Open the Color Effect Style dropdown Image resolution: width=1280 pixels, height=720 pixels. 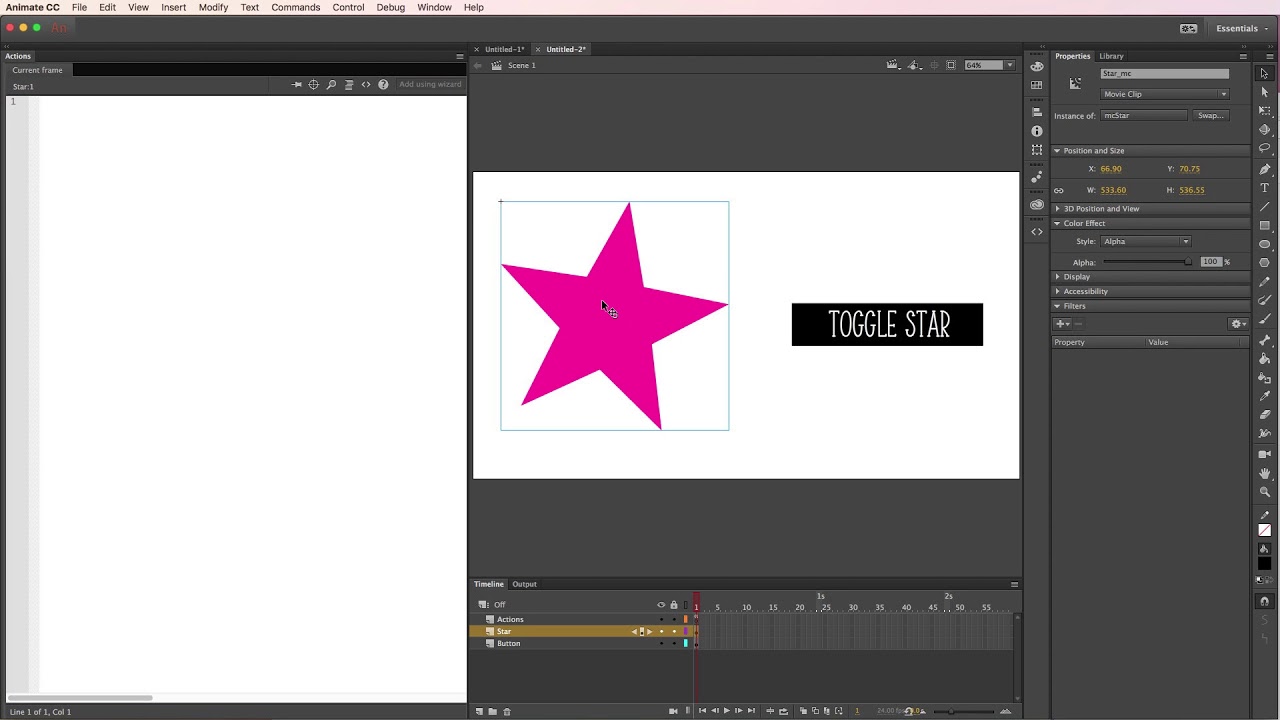pos(1146,241)
